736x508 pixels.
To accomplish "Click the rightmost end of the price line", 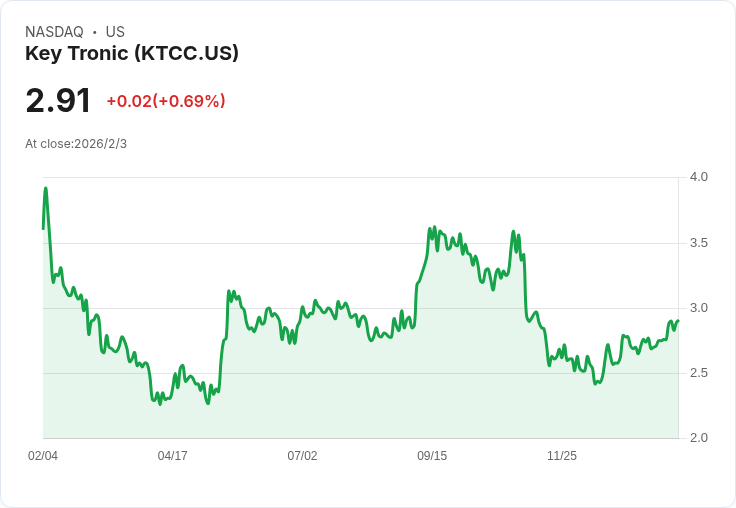I will (677, 321).
